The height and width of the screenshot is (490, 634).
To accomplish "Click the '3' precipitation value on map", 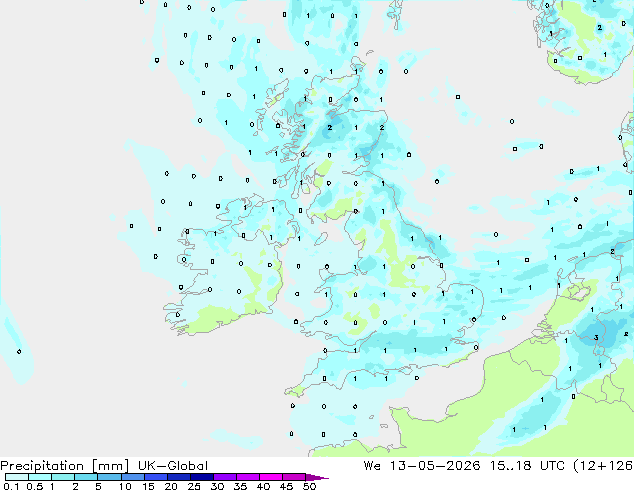I will point(596,338).
